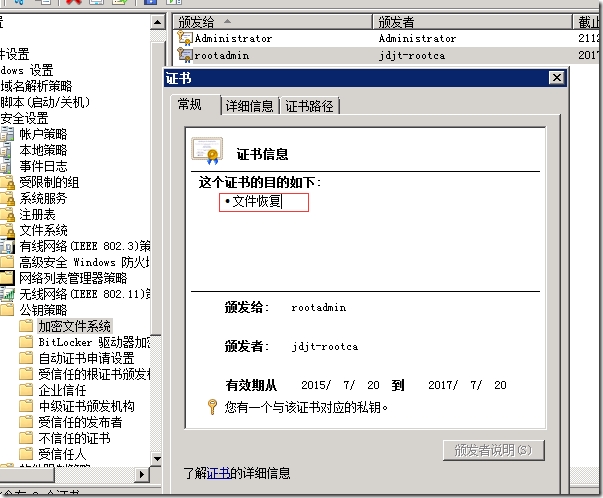Select the 常规 tab

(x=190, y=104)
